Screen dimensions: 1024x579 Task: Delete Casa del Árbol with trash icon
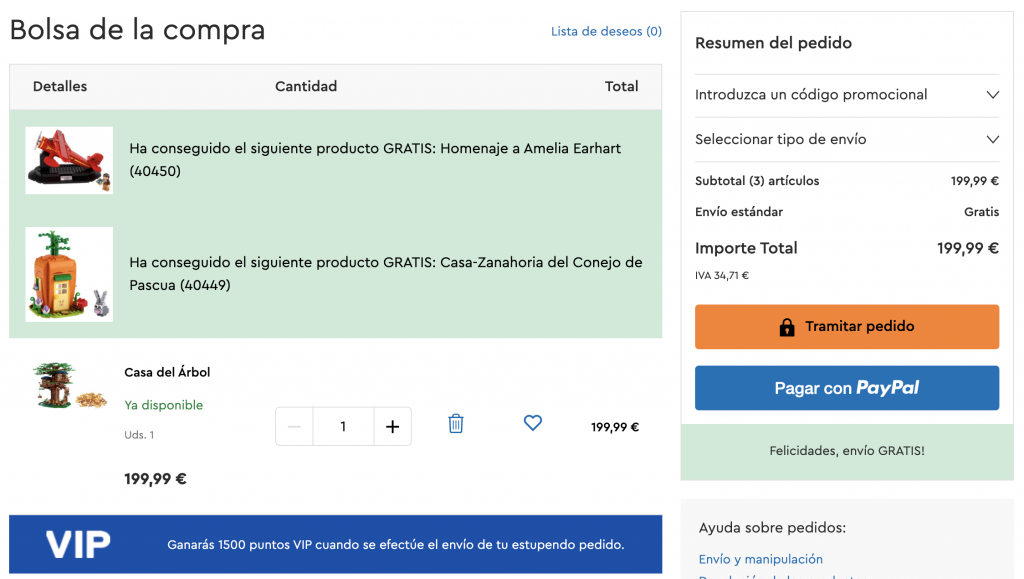456,424
